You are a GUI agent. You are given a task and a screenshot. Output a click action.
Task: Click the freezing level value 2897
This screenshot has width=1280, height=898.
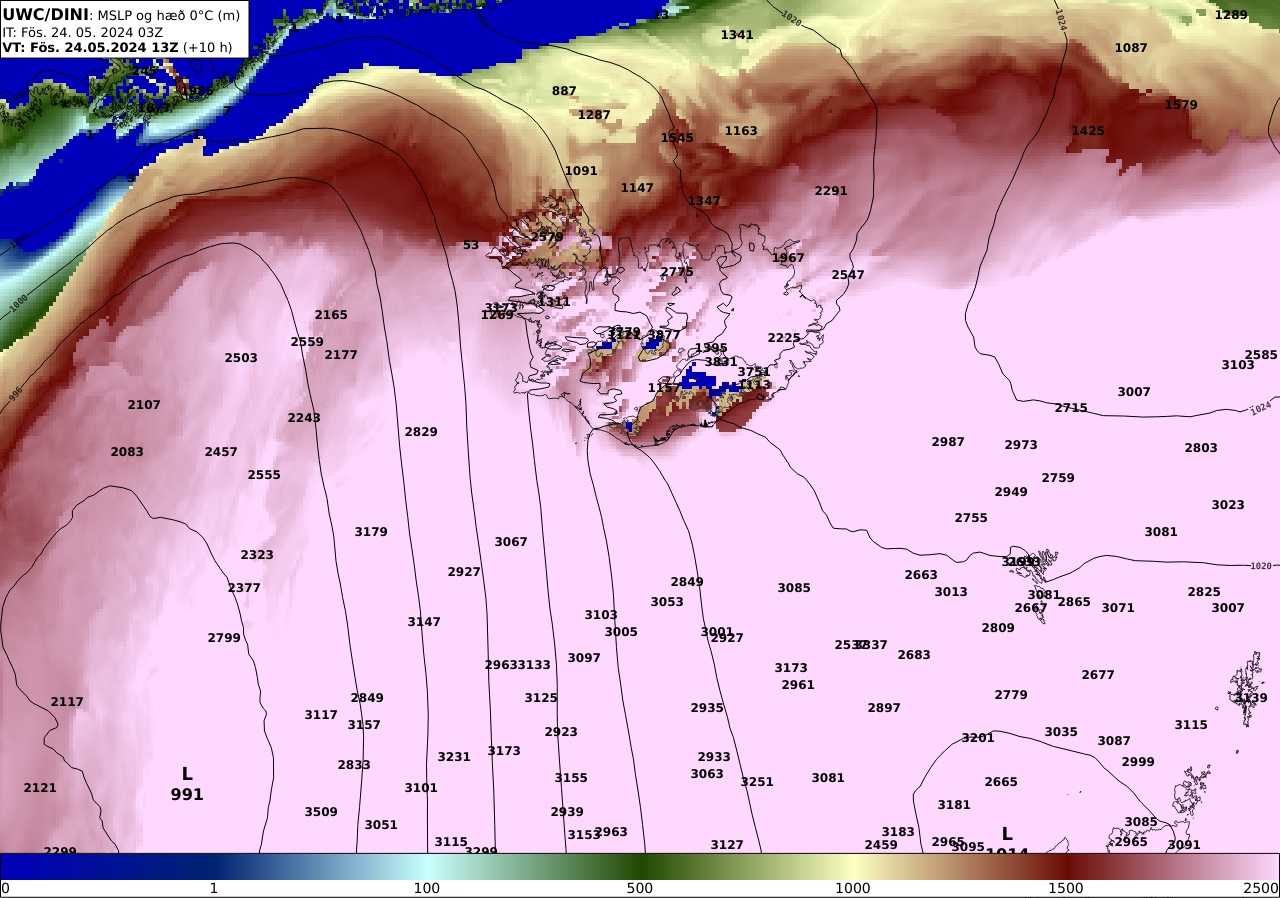(884, 708)
